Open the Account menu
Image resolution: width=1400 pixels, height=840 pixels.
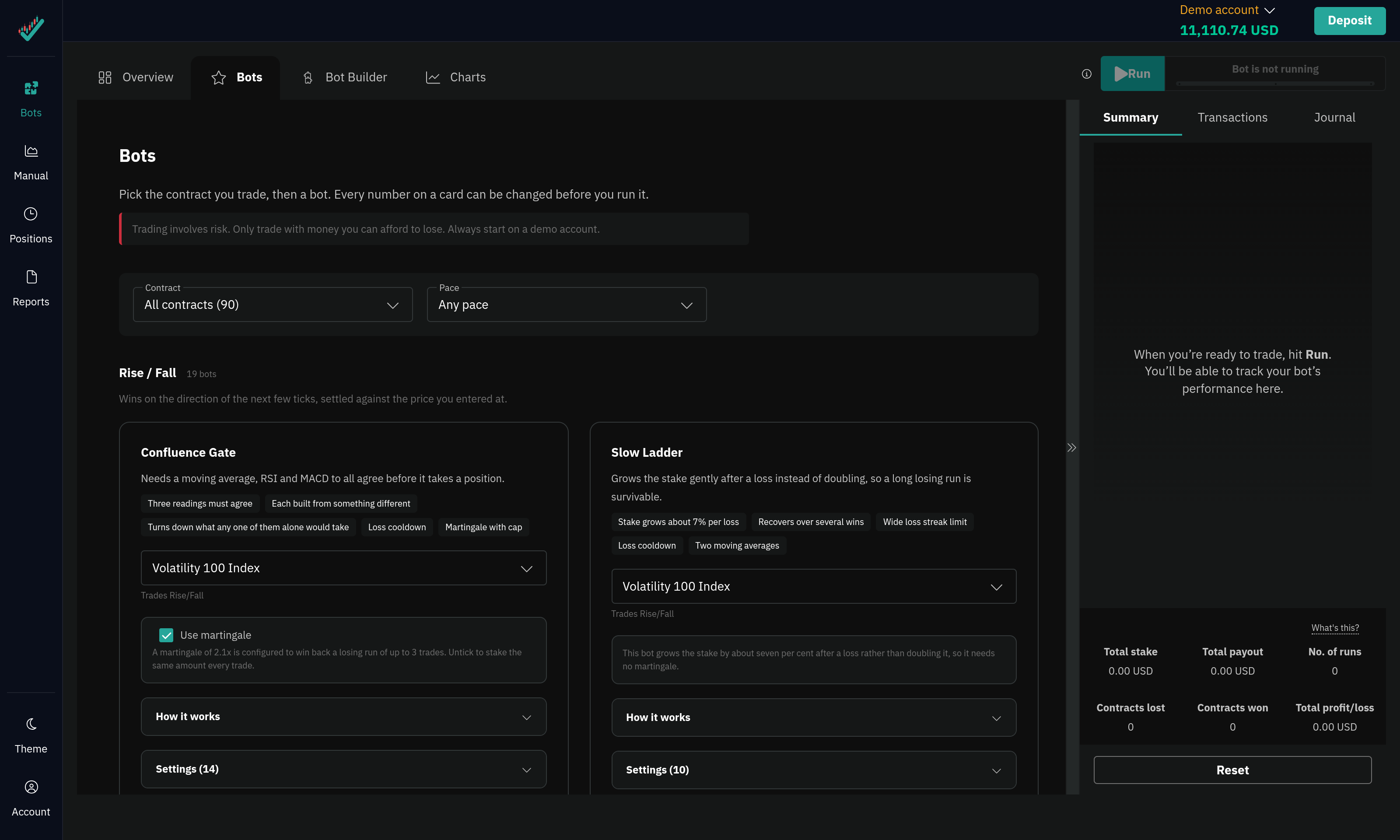[x=31, y=798]
